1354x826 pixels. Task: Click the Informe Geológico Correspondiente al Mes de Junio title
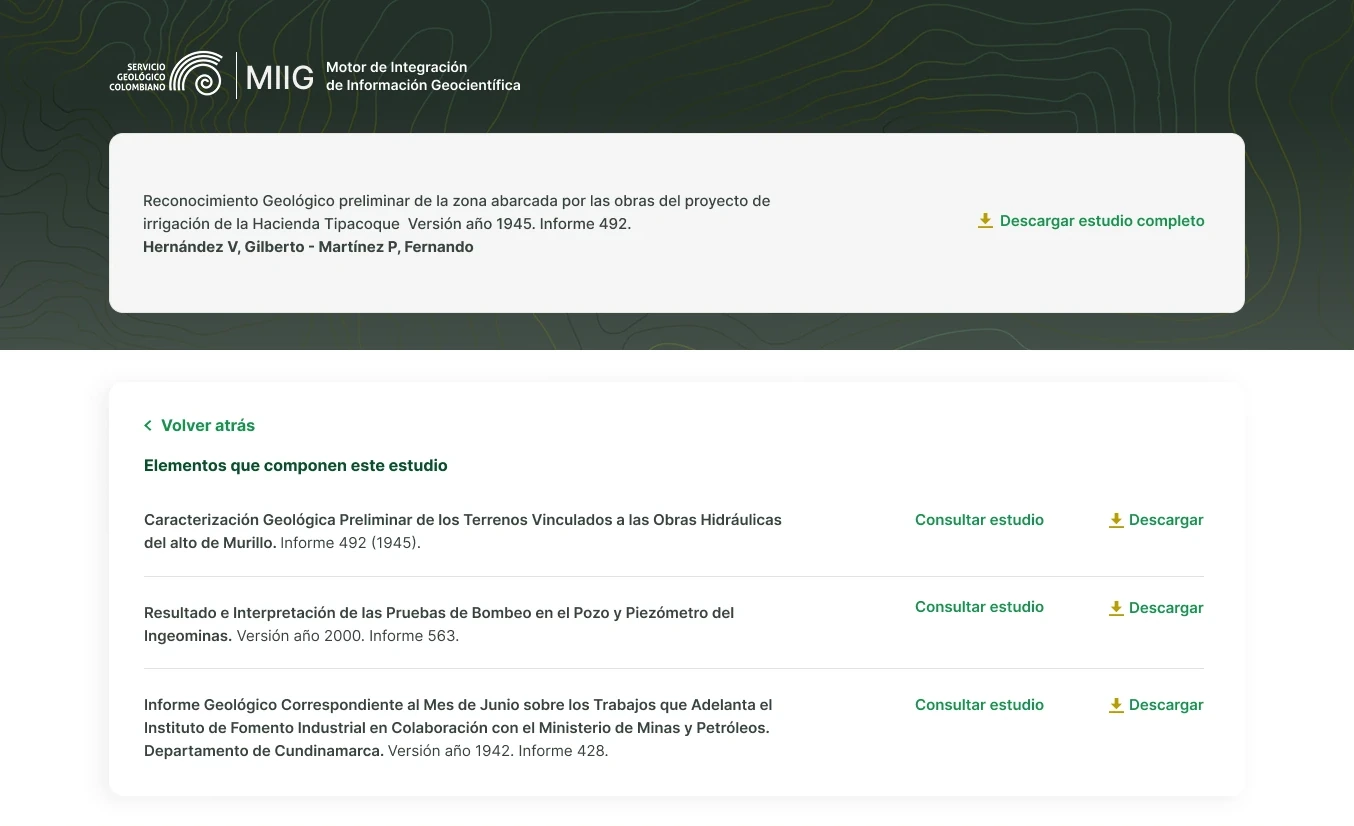point(458,727)
